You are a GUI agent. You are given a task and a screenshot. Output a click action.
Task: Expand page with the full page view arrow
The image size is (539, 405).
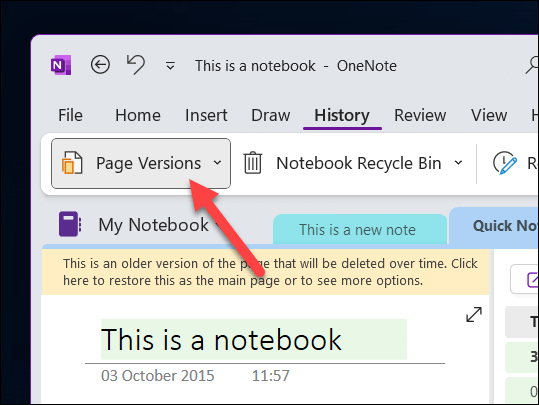pos(474,314)
